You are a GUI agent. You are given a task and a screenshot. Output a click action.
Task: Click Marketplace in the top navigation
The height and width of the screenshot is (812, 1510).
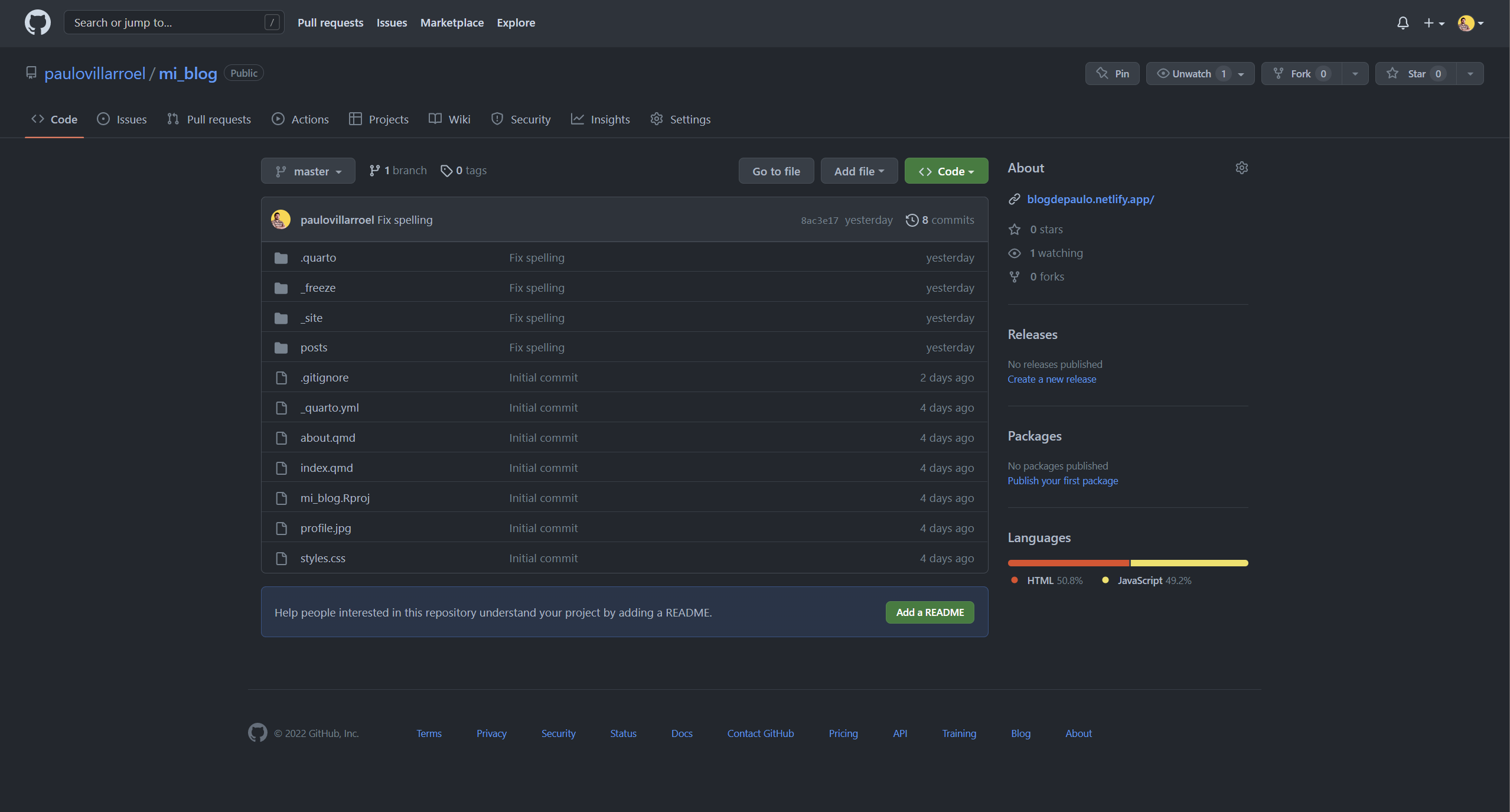click(452, 22)
